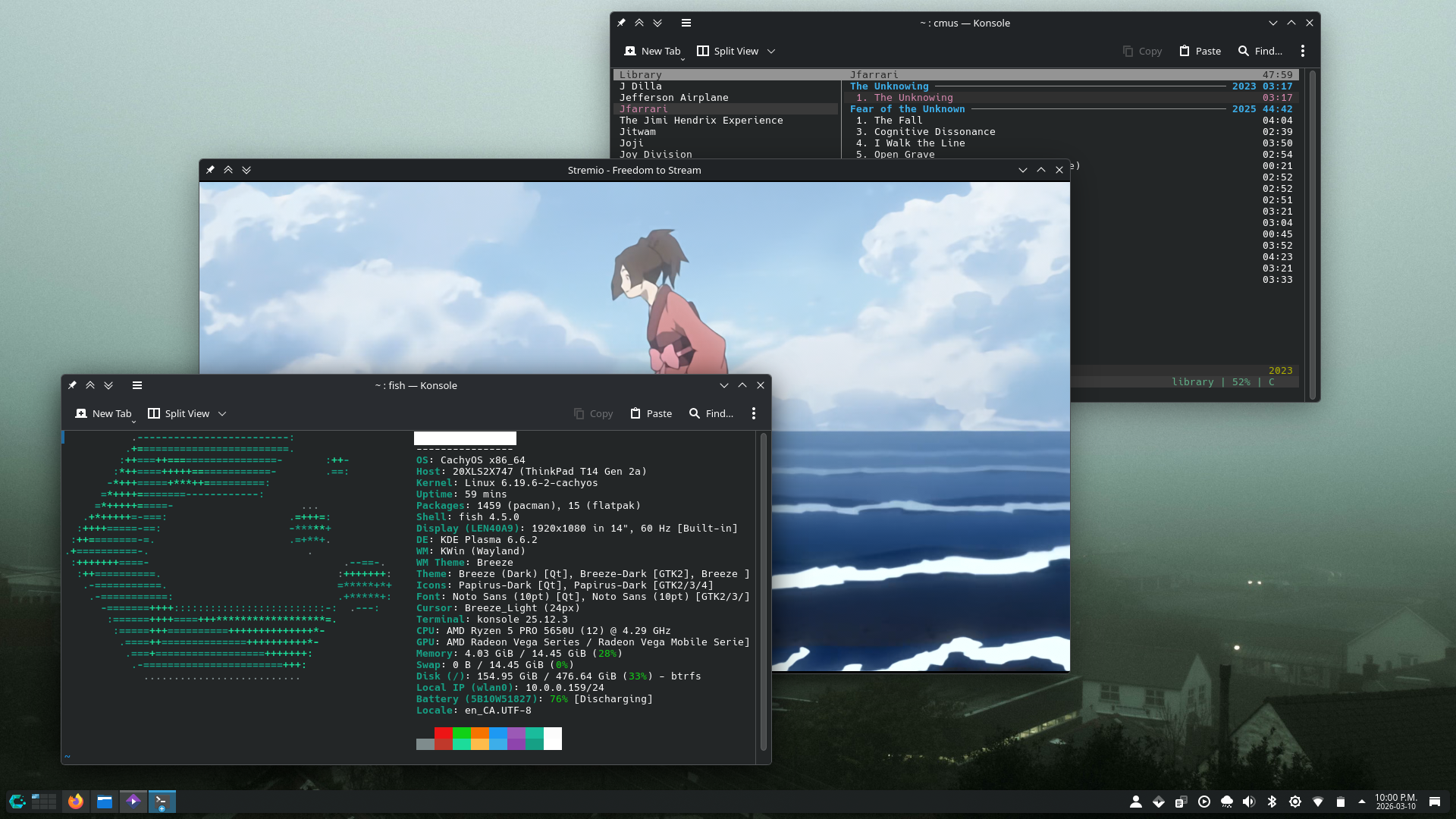This screenshot has width=1456, height=819.
Task: Click Paste in fish Konsole toolbar
Action: pos(651,413)
